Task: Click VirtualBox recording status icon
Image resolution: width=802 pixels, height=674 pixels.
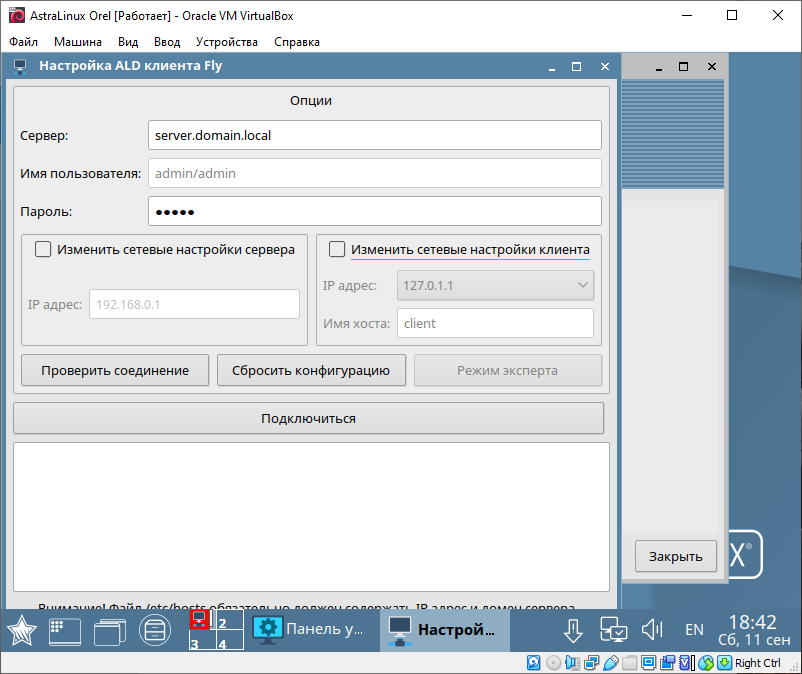Action: tap(667, 663)
